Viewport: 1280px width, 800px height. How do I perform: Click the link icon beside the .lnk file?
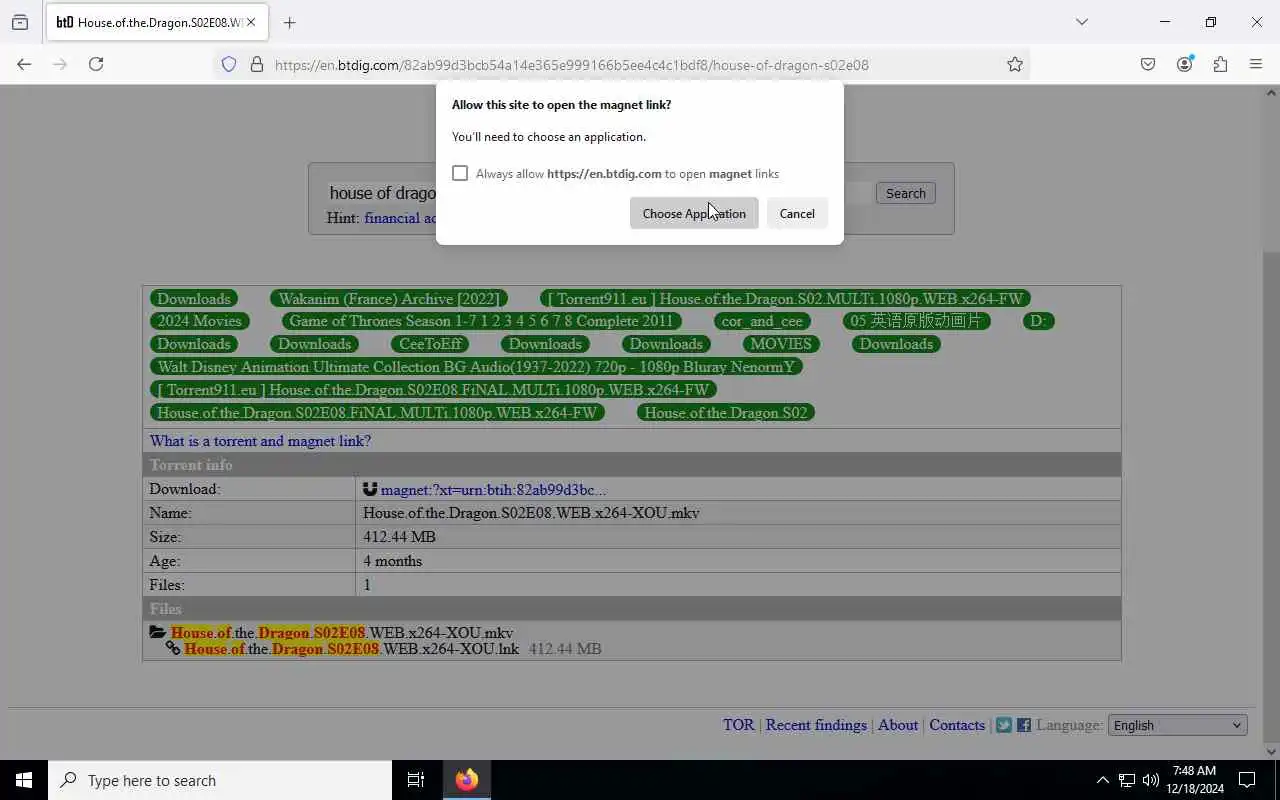[x=173, y=648]
